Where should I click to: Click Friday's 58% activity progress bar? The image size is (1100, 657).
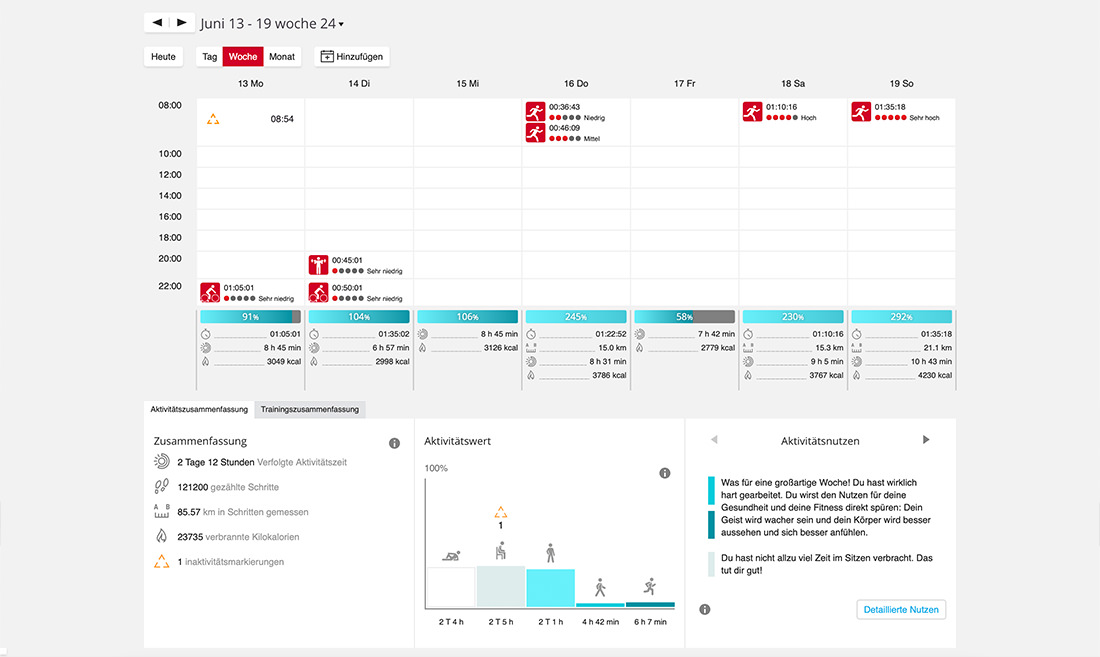coord(684,317)
